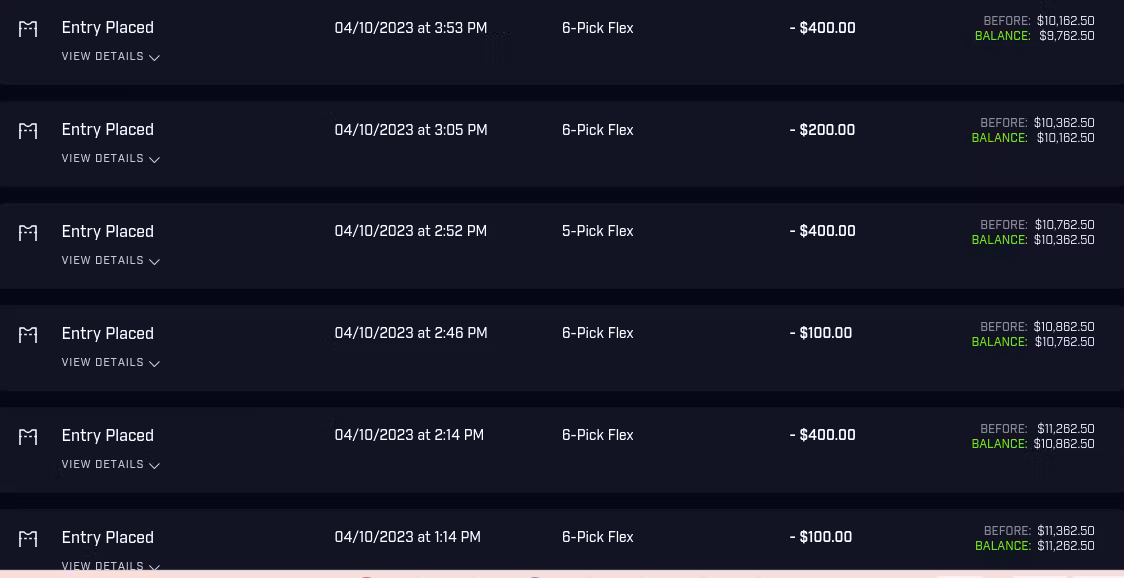Expand View Details for the 1:14 PM entry

(110, 566)
